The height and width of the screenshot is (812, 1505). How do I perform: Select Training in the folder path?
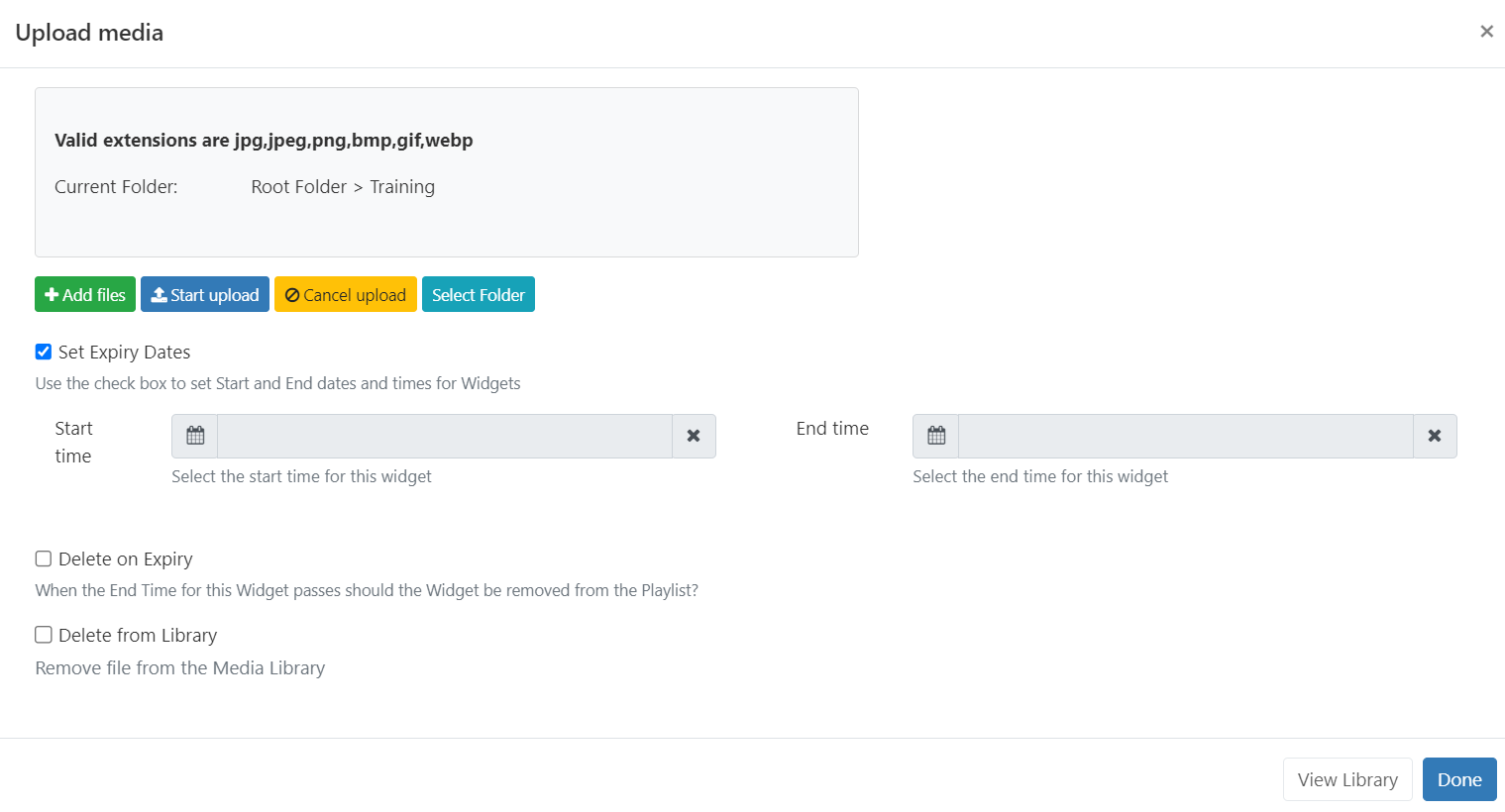pyautogui.click(x=402, y=187)
